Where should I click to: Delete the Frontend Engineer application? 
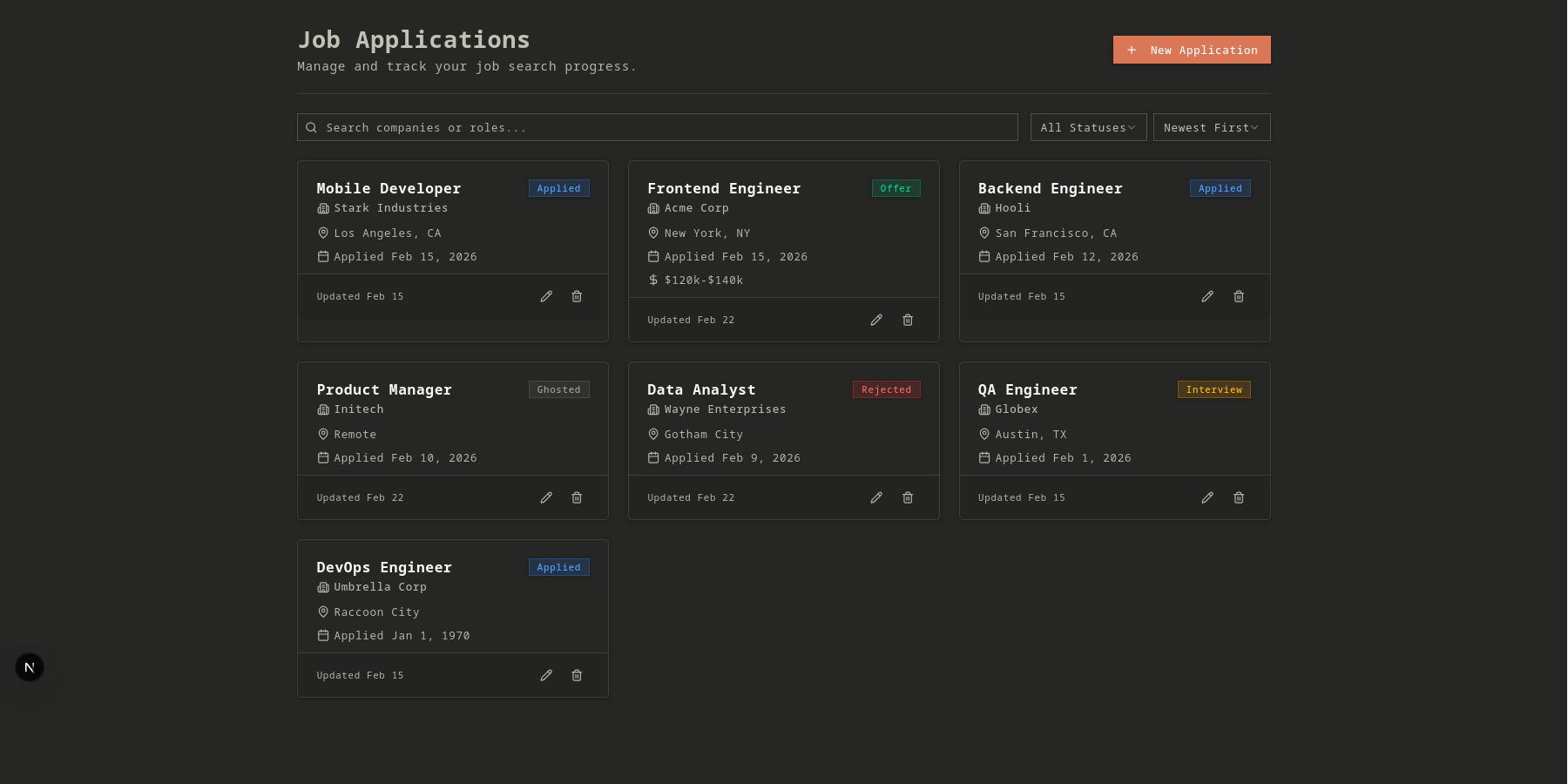click(x=907, y=320)
